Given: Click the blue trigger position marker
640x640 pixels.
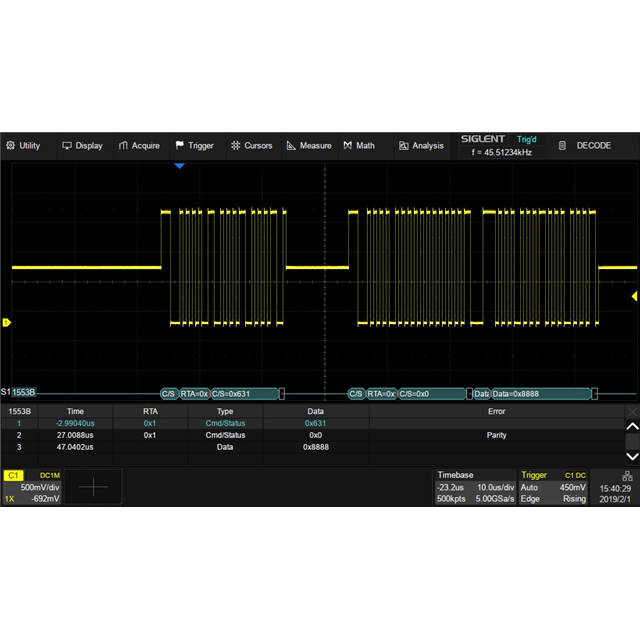Looking at the screenshot, I should 180,166.
